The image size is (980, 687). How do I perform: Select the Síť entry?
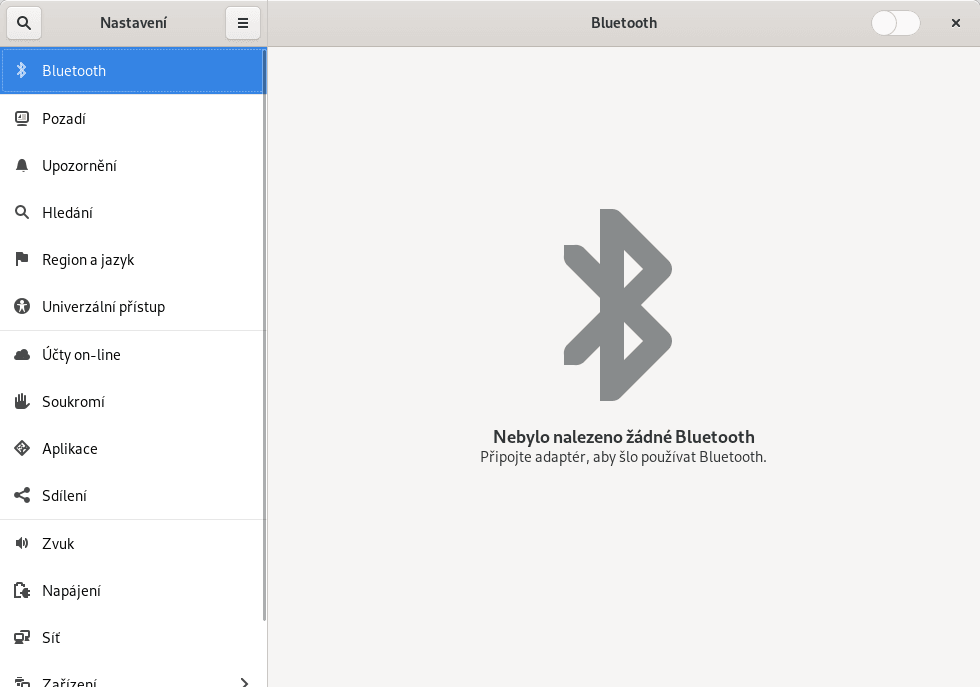pos(132,637)
